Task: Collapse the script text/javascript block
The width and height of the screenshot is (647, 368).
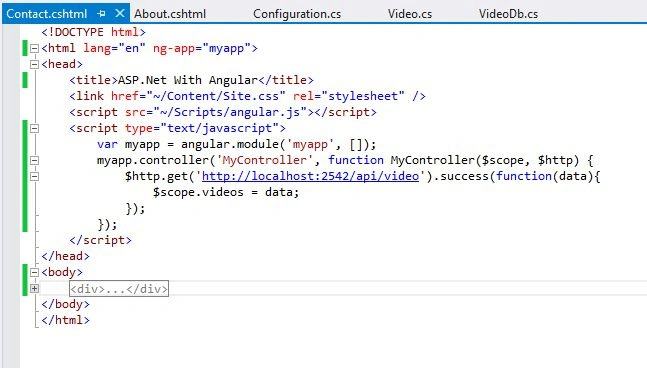Action: [35, 128]
